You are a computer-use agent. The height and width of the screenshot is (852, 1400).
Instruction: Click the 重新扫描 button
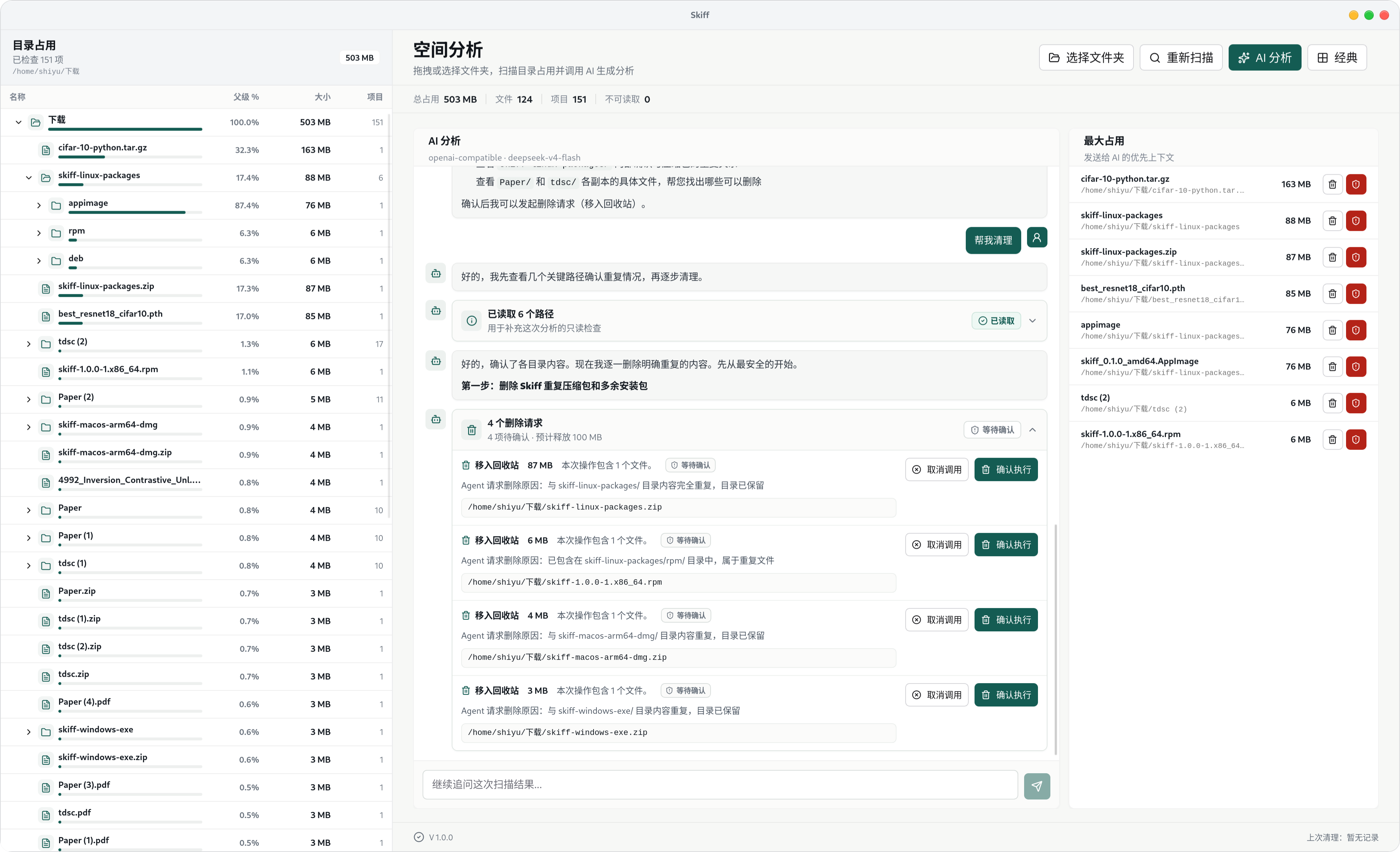(x=1181, y=57)
